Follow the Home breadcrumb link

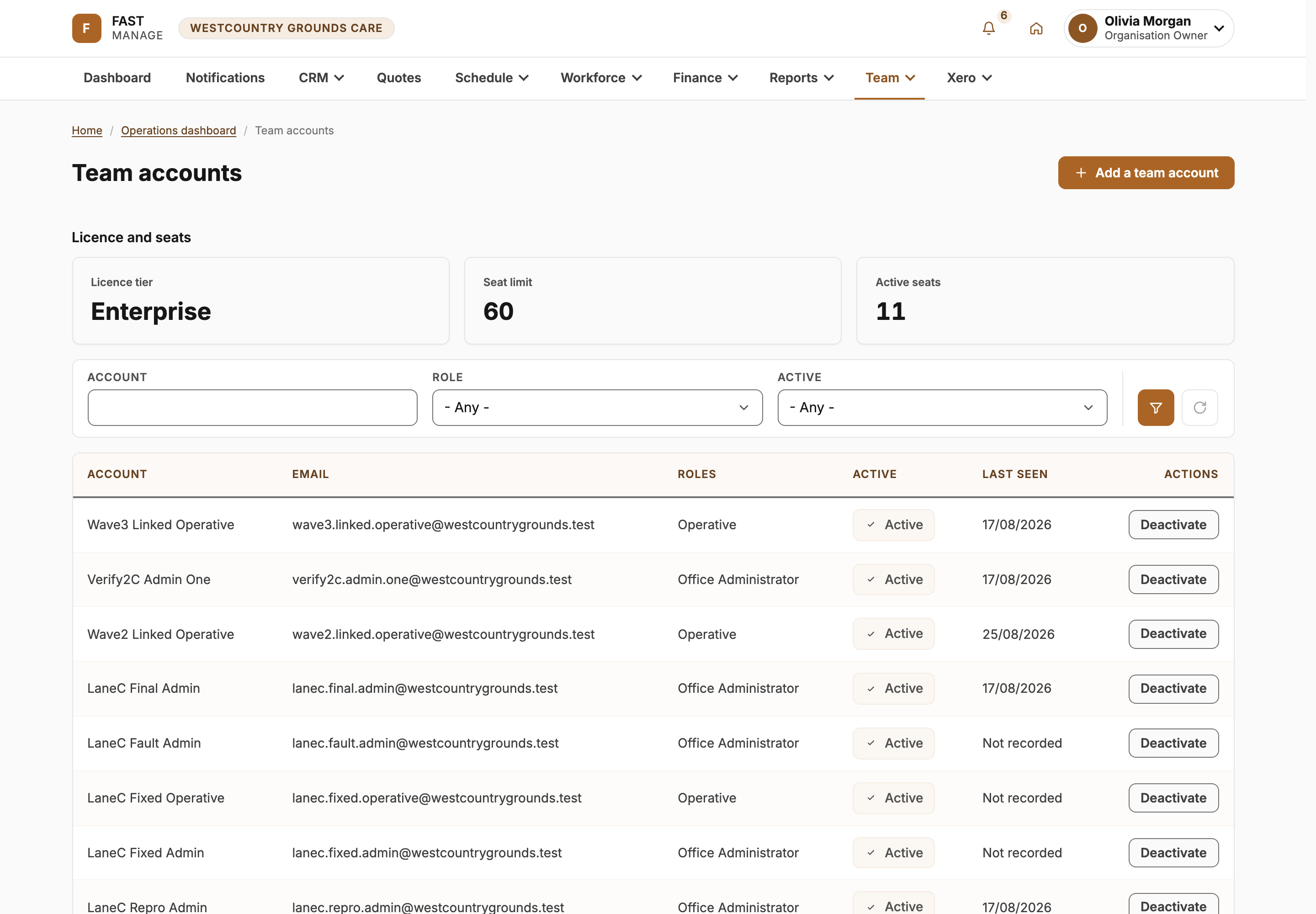point(87,131)
